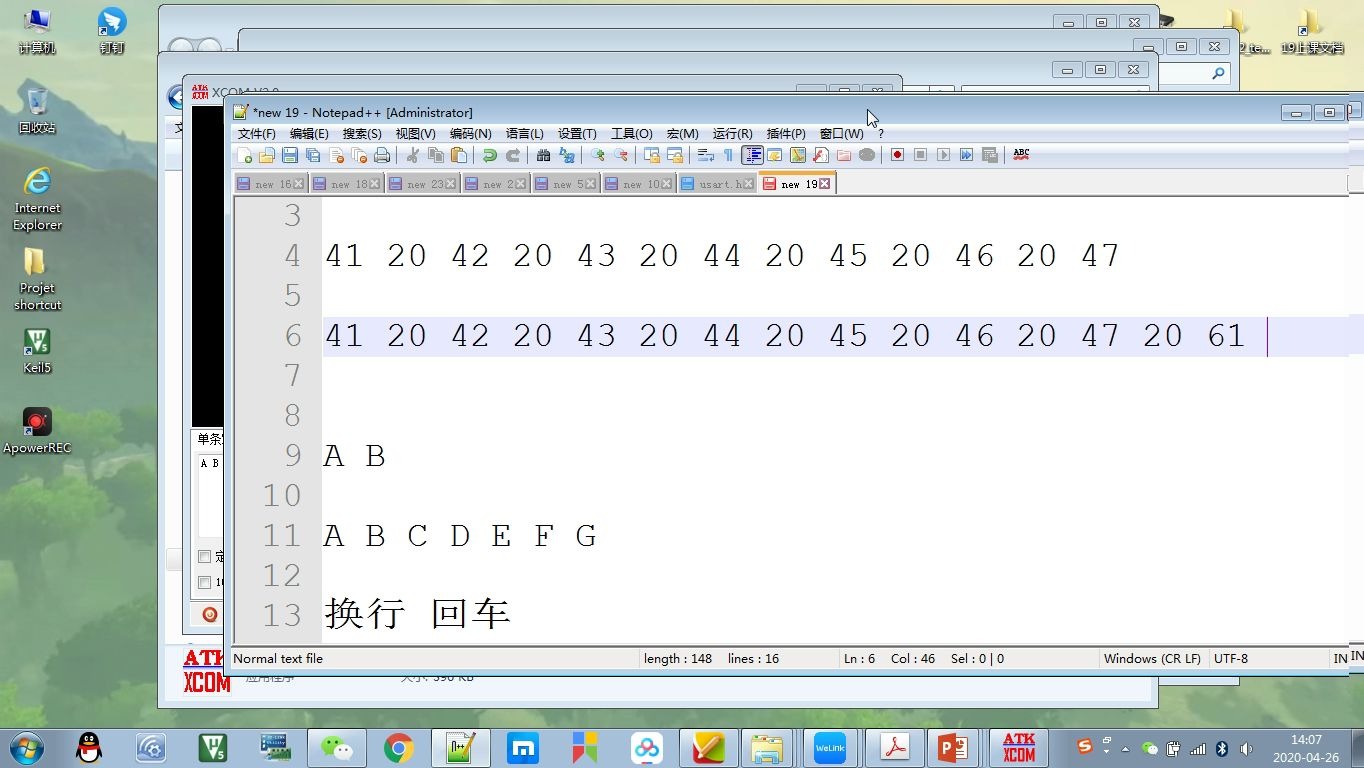Open the 插件(P) menu

(x=785, y=133)
